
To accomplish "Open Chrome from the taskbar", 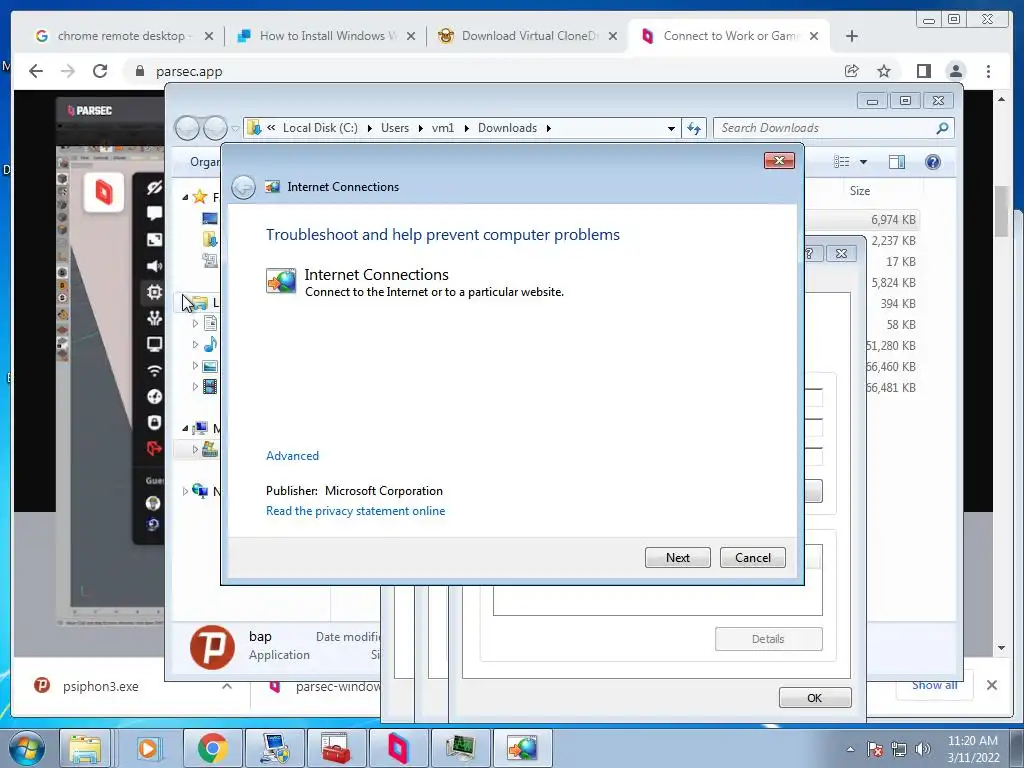I will point(212,748).
